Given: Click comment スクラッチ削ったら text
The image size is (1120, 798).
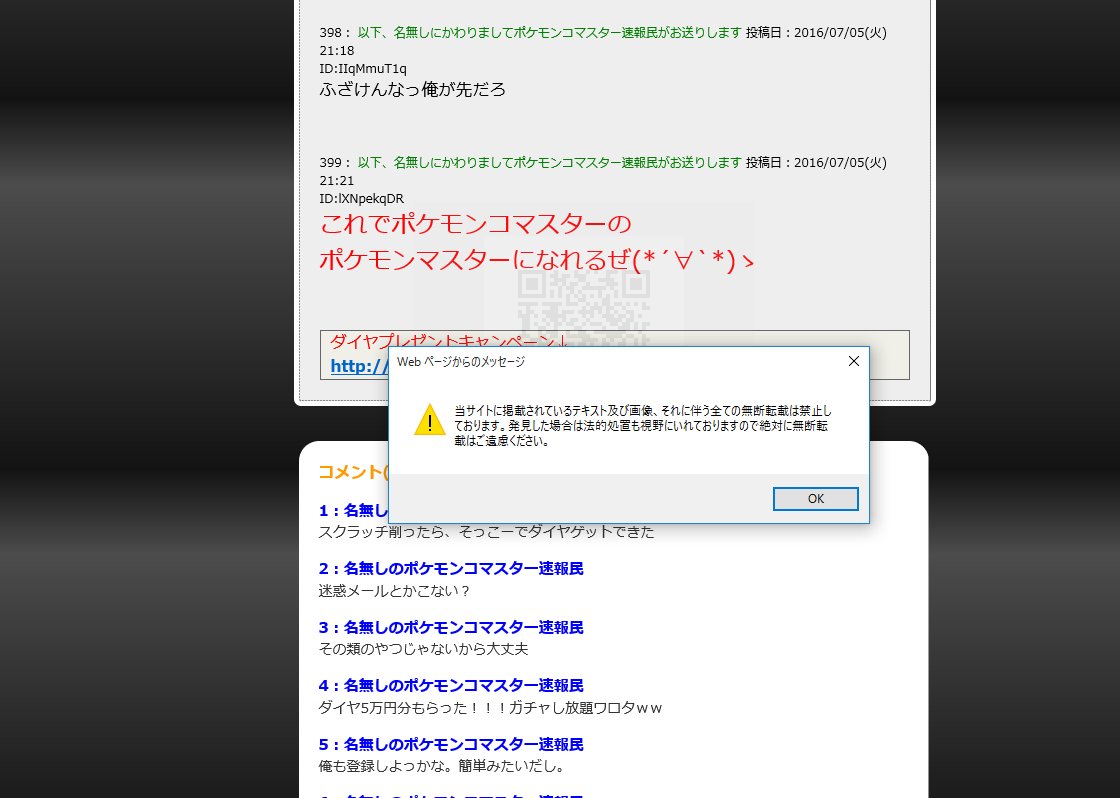Looking at the screenshot, I should [x=486, y=532].
